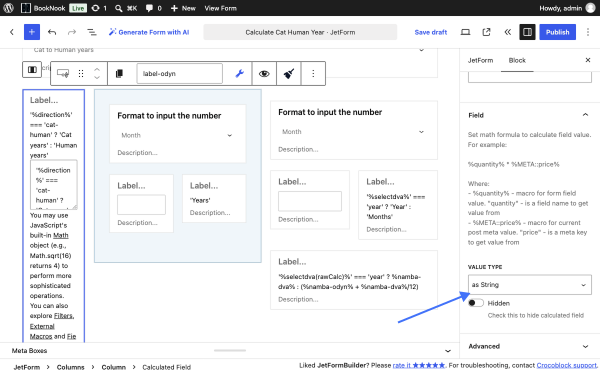Open the Document Overview list view
600x375 pixels.
tap(92, 32)
